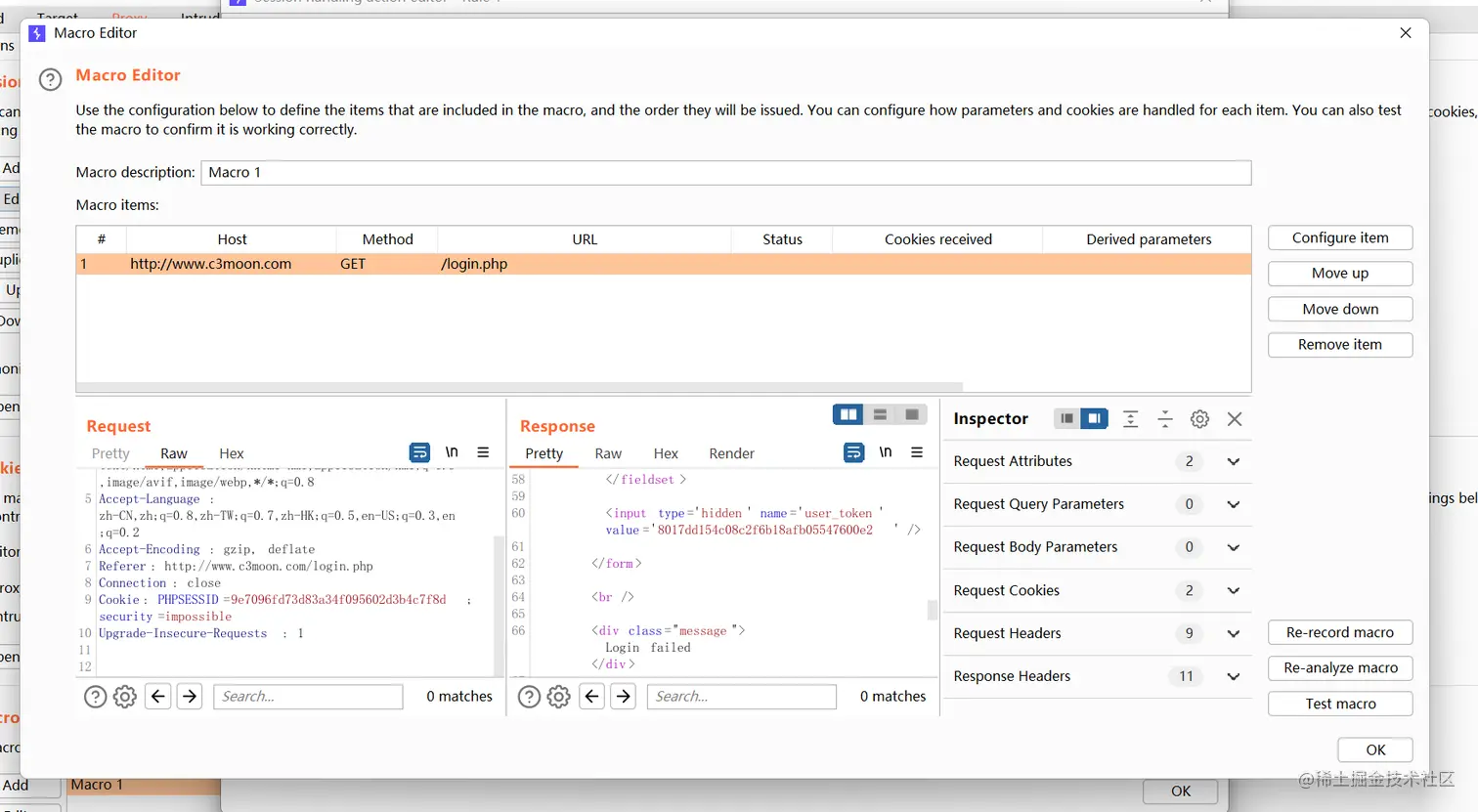Expand the Request Headers section
1478x812 pixels.
point(1234,634)
